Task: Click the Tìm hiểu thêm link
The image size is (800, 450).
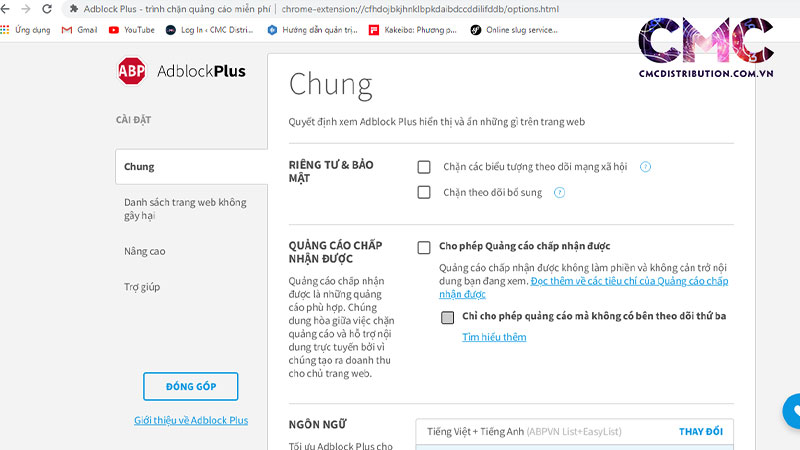Action: point(494,337)
